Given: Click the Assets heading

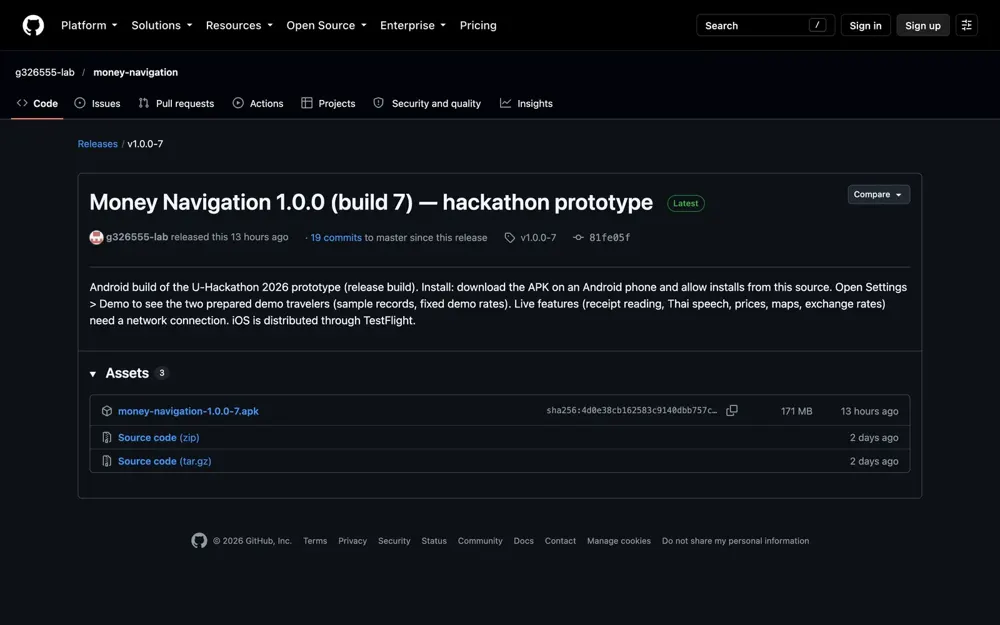Looking at the screenshot, I should click(x=127, y=373).
